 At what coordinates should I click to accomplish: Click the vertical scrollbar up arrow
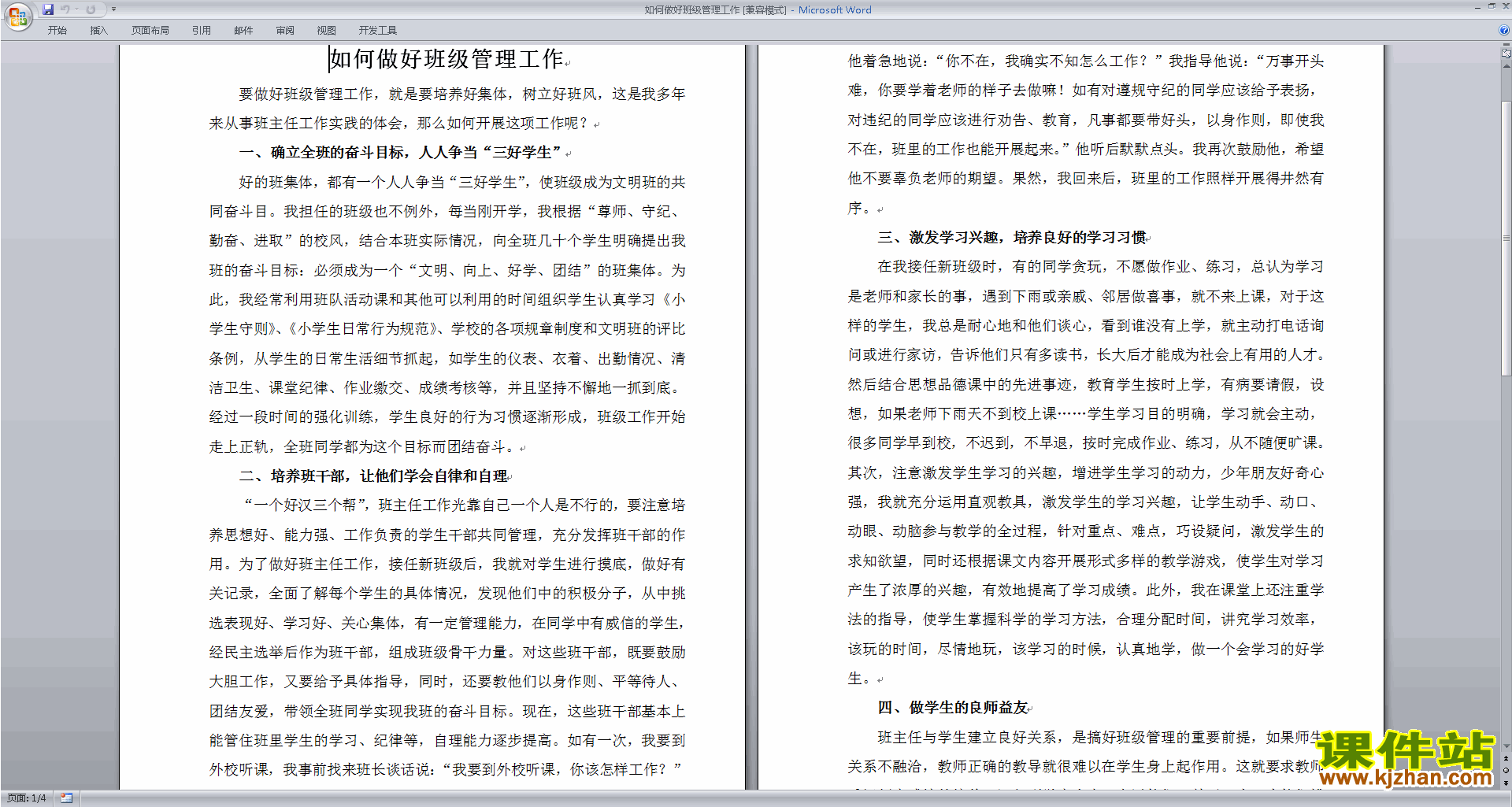tap(1506, 65)
